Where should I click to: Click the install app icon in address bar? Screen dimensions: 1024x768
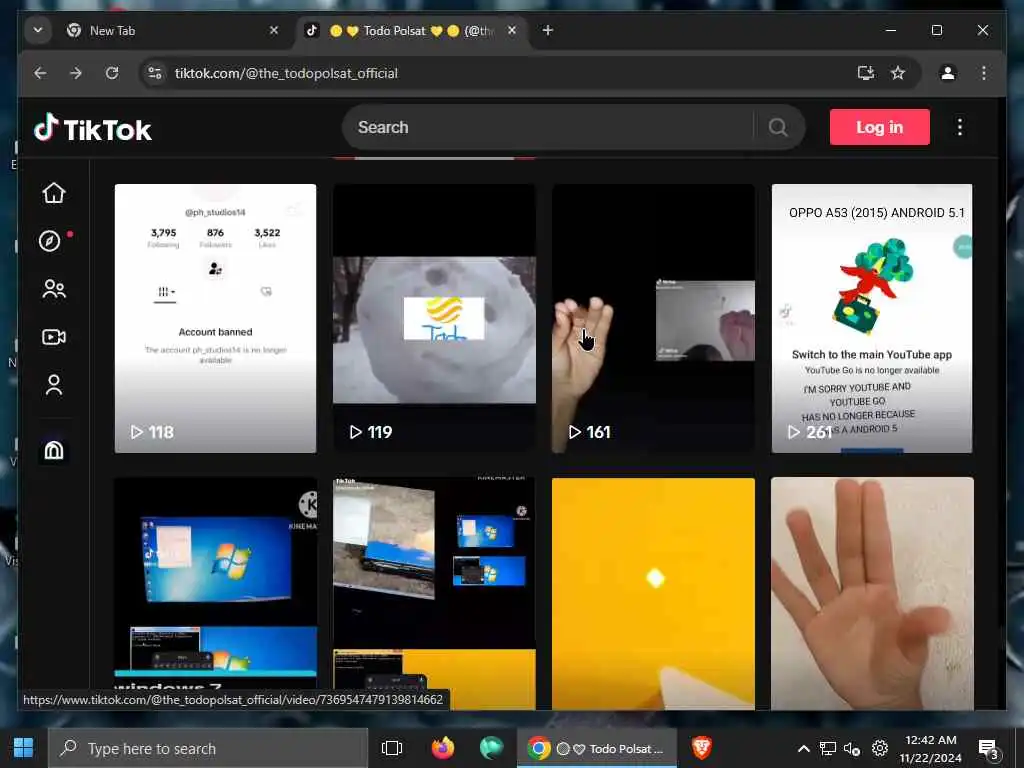866,73
